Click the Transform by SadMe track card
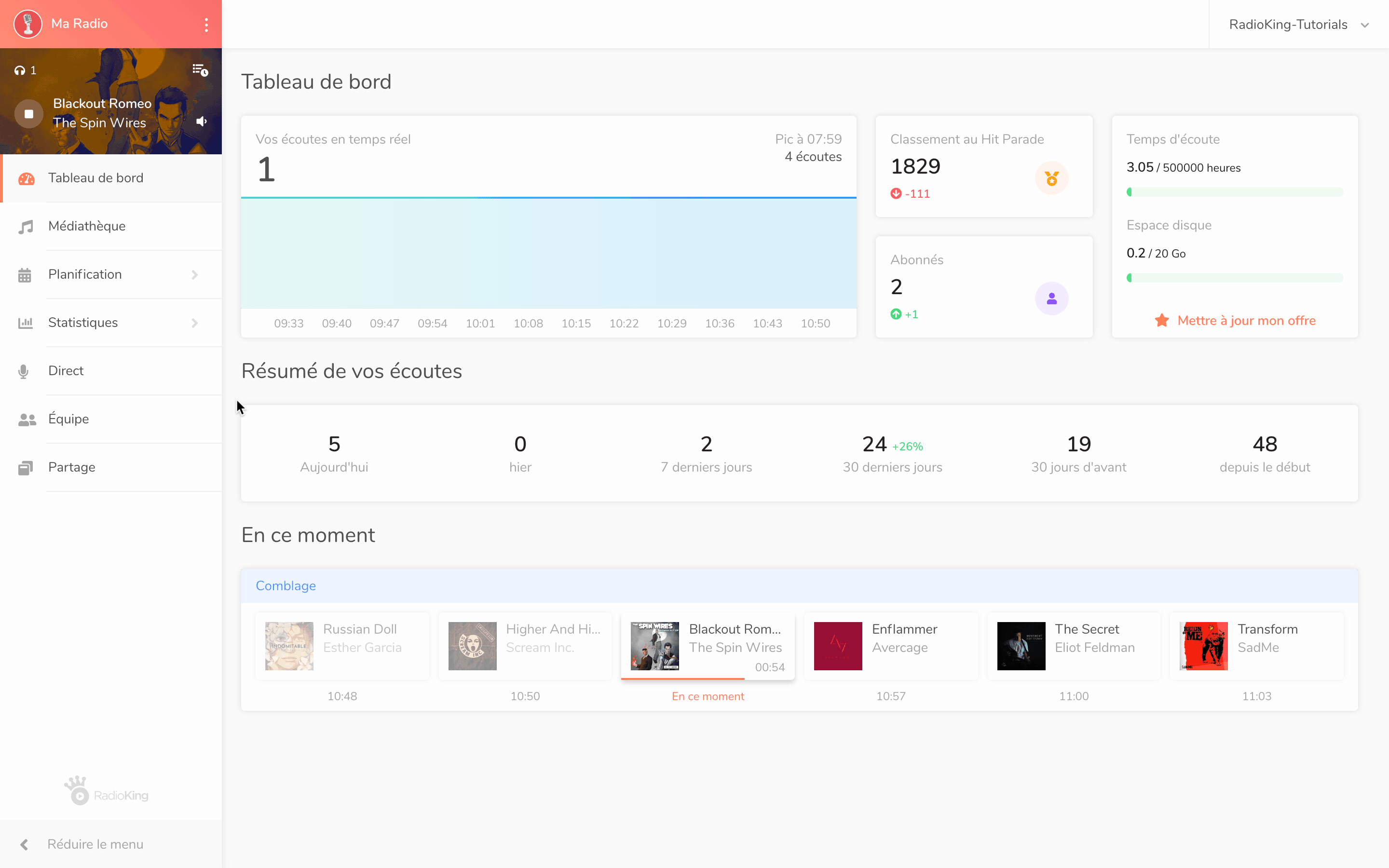The image size is (1389, 868). [x=1256, y=646]
